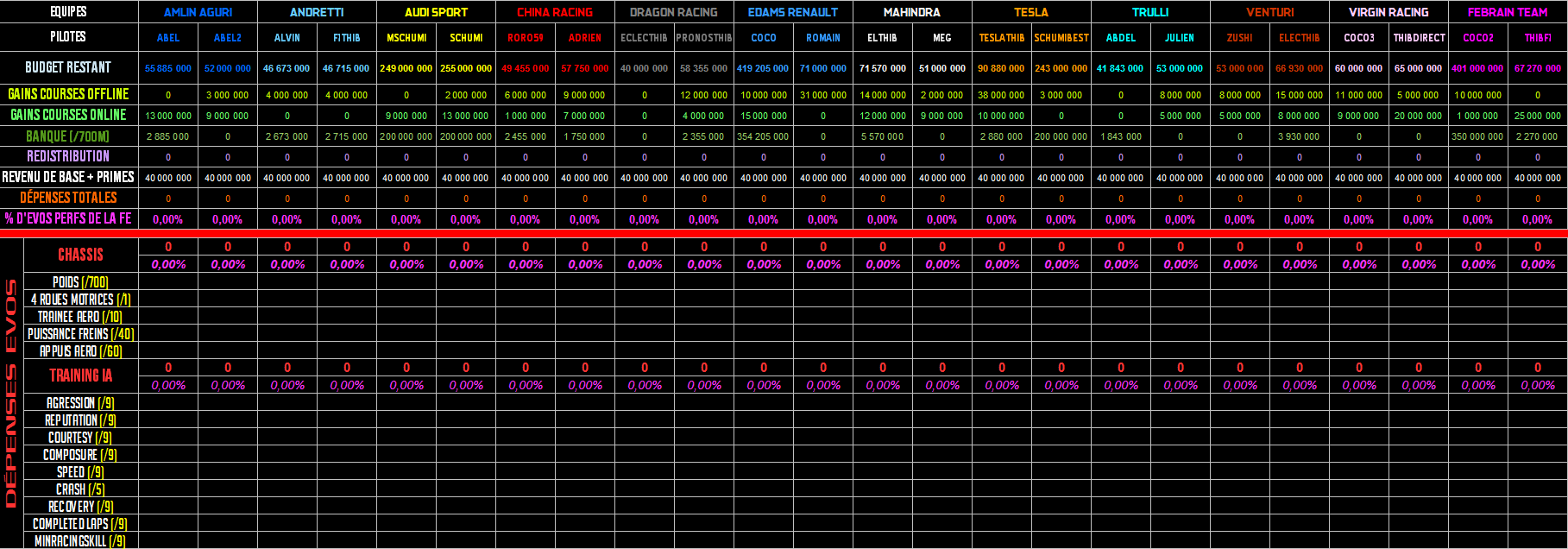Select the % D'EVOS PERFS DE LA FE label

pyautogui.click(x=68, y=218)
